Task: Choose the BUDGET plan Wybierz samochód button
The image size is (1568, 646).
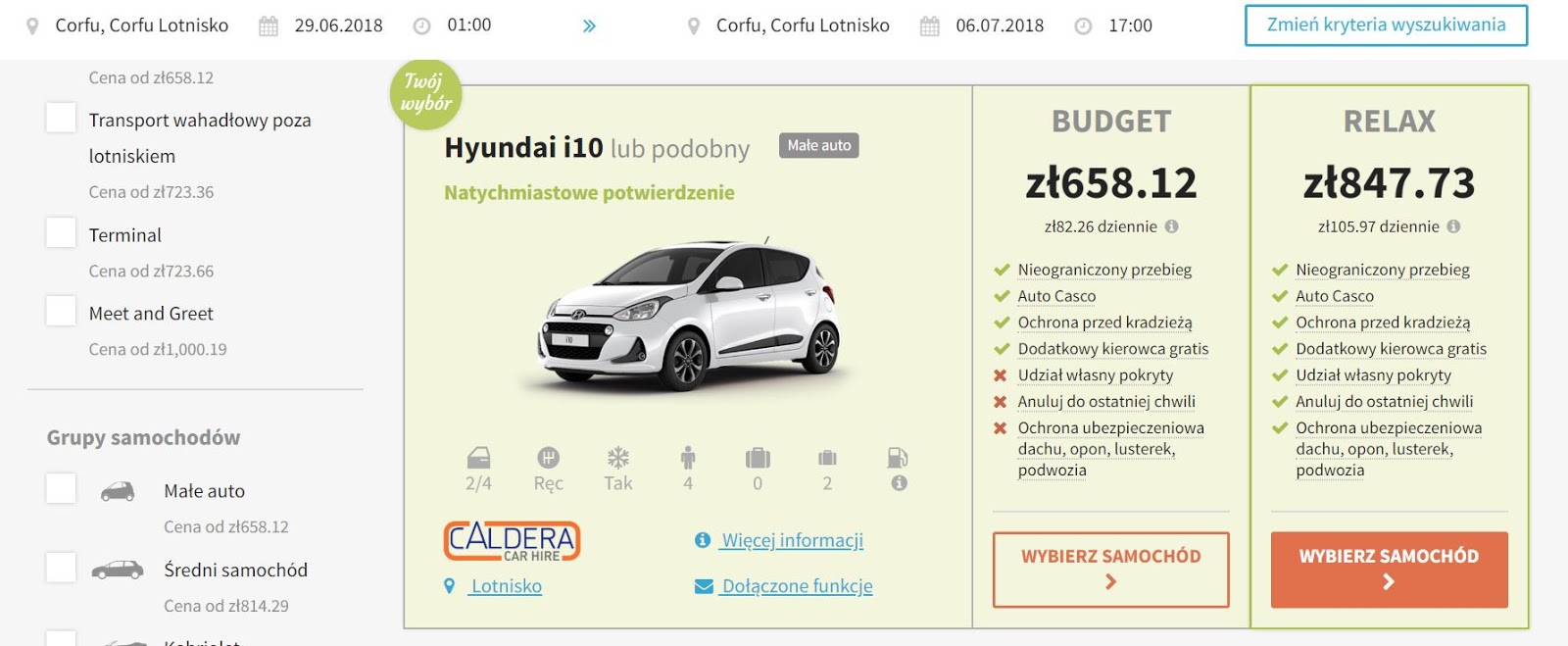Action: click(x=1110, y=570)
